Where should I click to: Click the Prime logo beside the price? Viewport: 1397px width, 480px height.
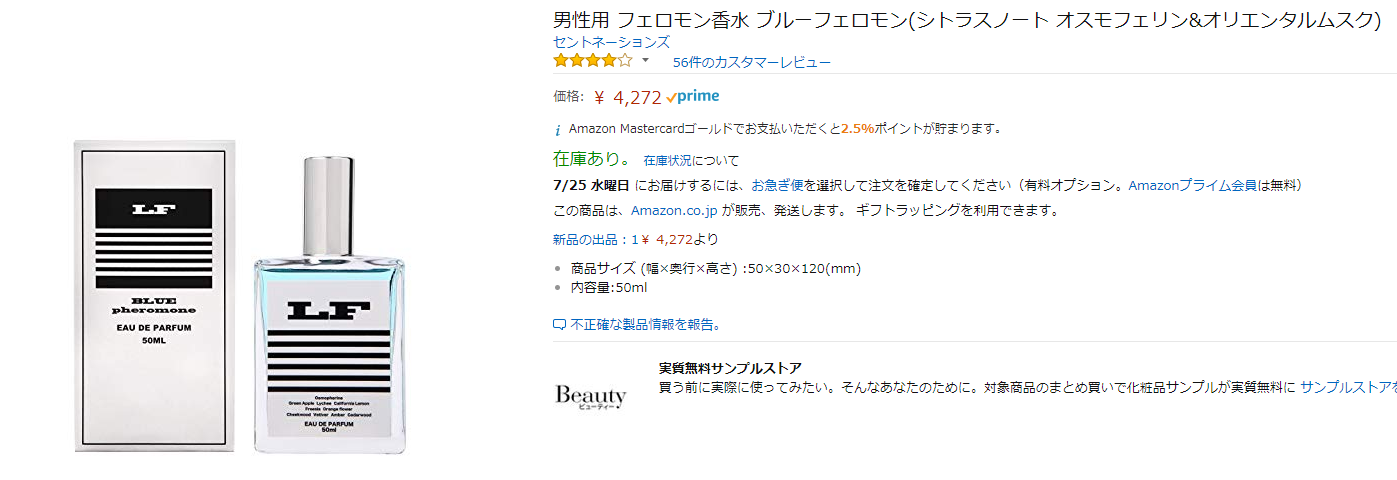tap(693, 96)
